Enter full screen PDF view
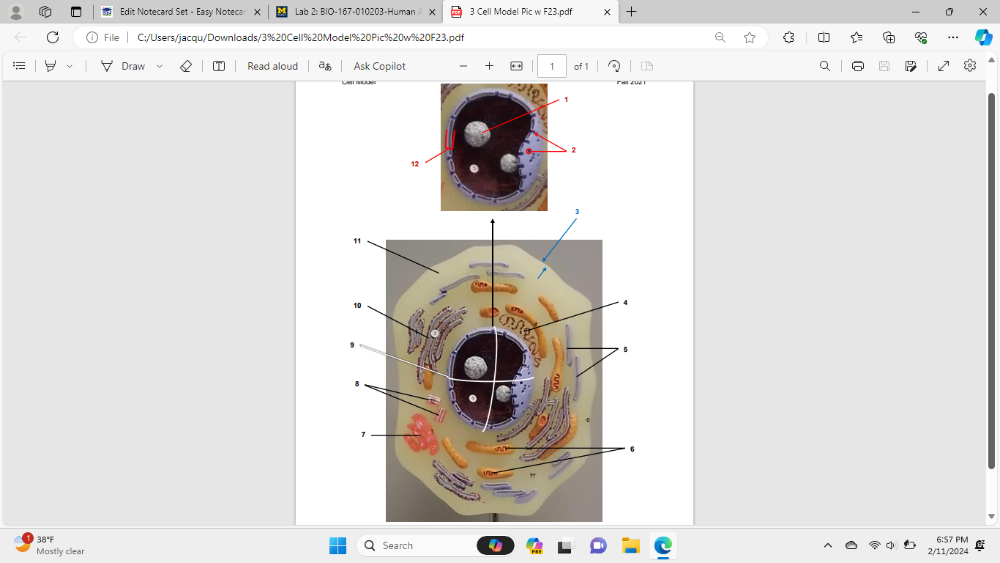Screen dimensions: 1000x563 [943, 66]
